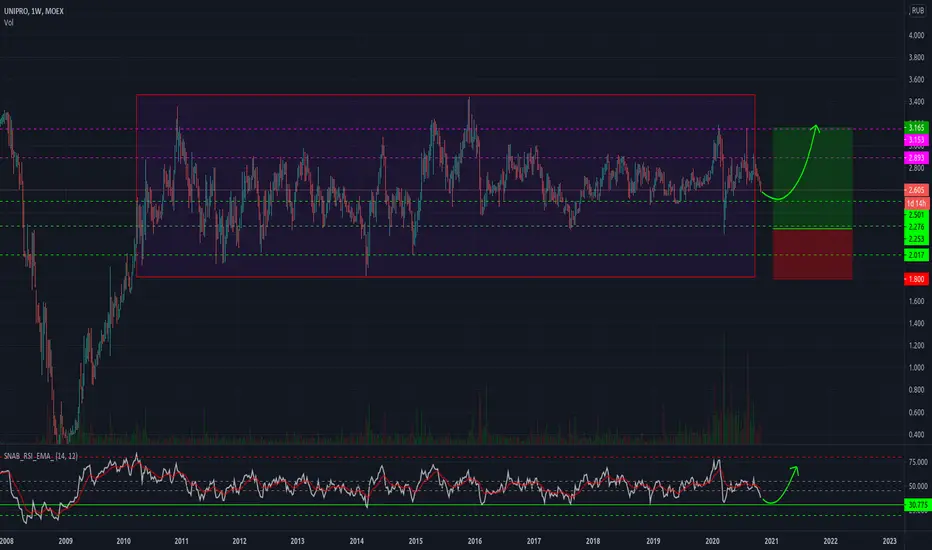Click the 3.600 price axis value
The image size is (932, 550).
916,80
